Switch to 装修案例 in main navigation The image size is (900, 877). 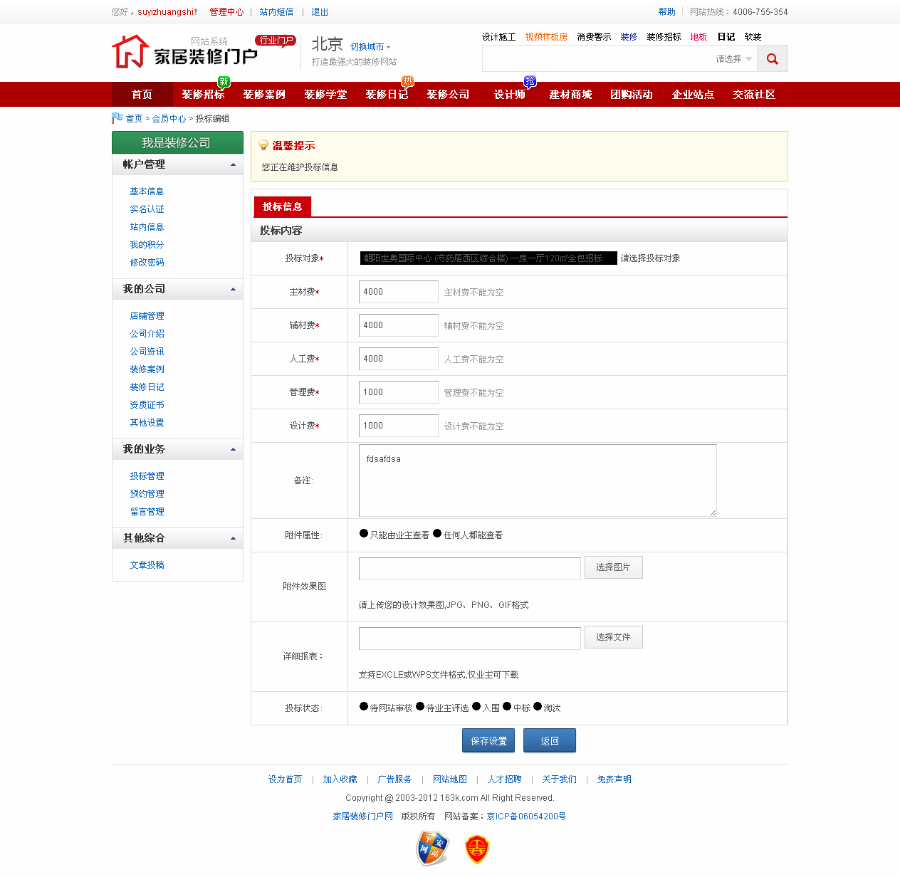(x=266, y=94)
